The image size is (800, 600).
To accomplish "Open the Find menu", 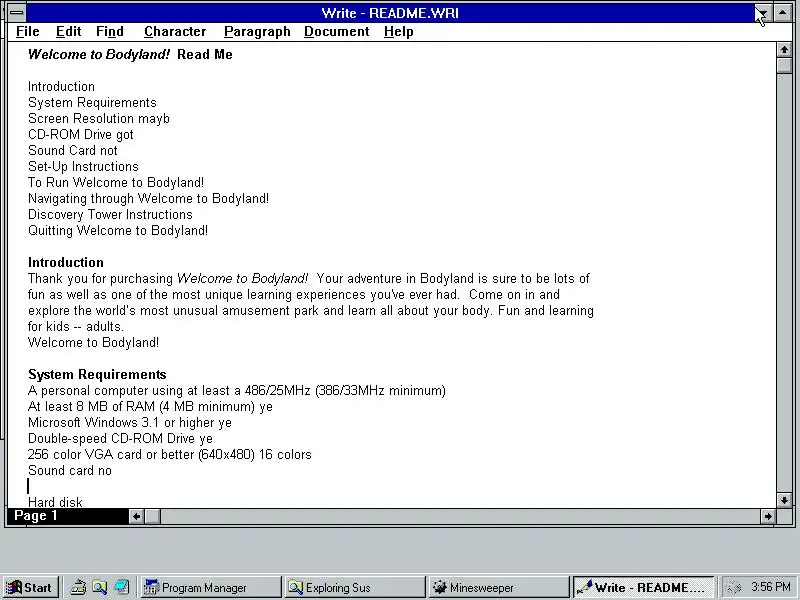I will [x=110, y=32].
